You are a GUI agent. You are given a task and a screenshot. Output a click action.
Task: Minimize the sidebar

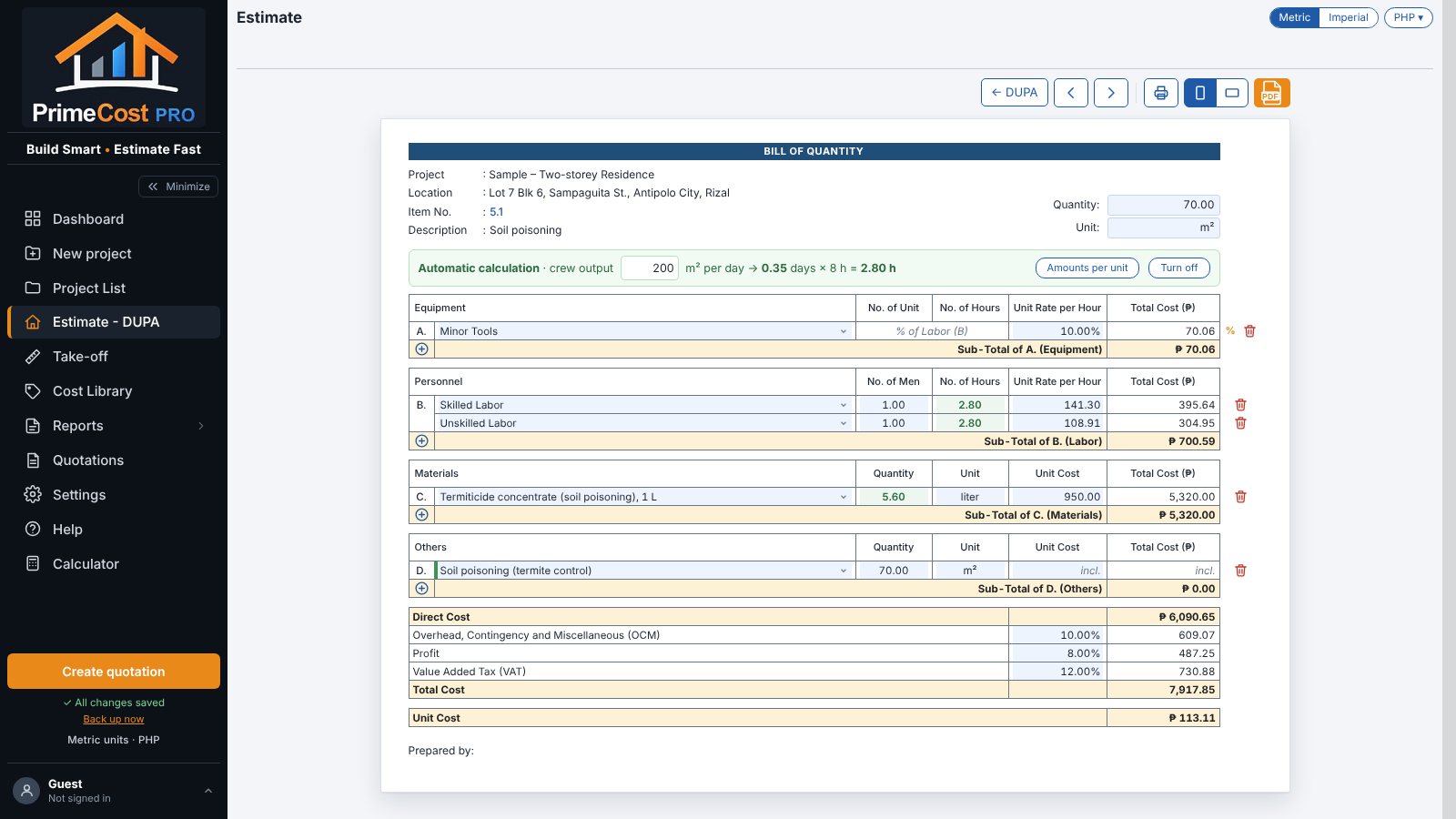pos(178,187)
